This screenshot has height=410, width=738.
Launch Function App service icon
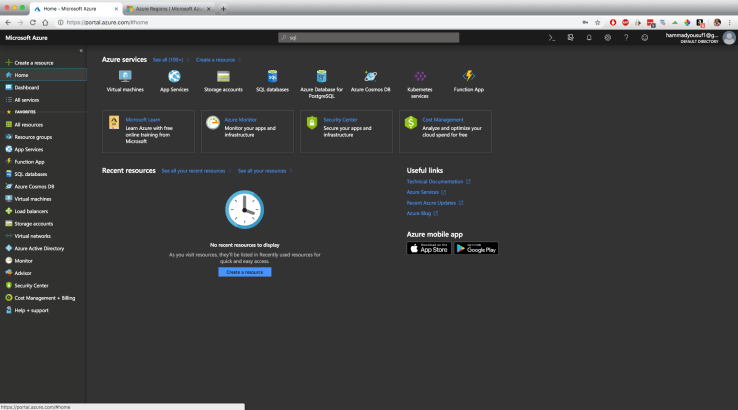pyautogui.click(x=468, y=77)
